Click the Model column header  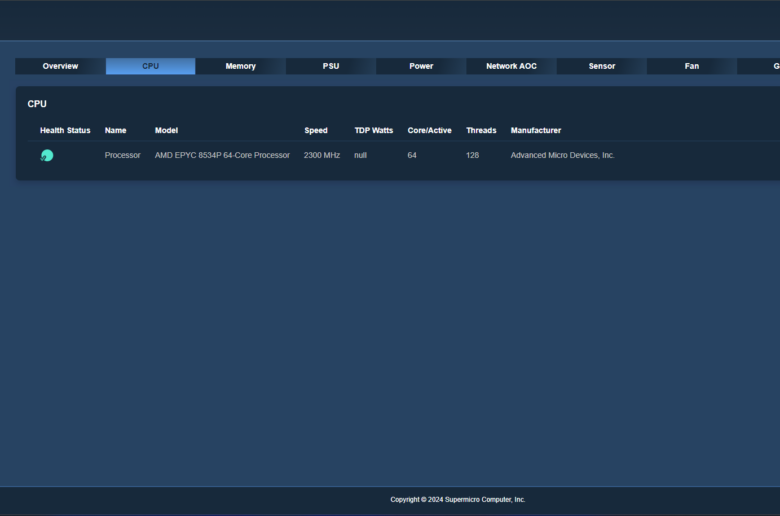[x=166, y=130]
